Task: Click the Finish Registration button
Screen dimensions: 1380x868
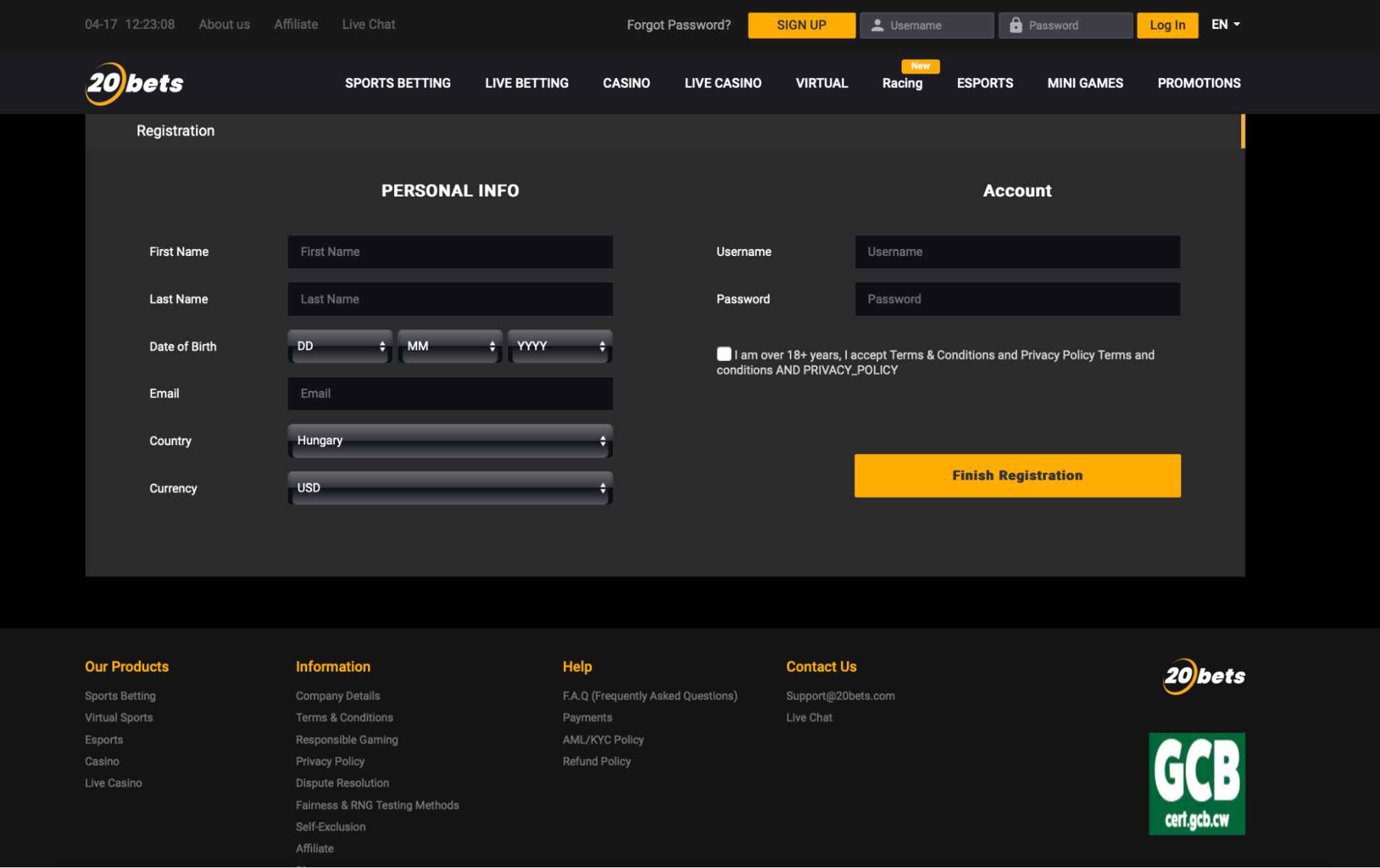Action: [1018, 475]
